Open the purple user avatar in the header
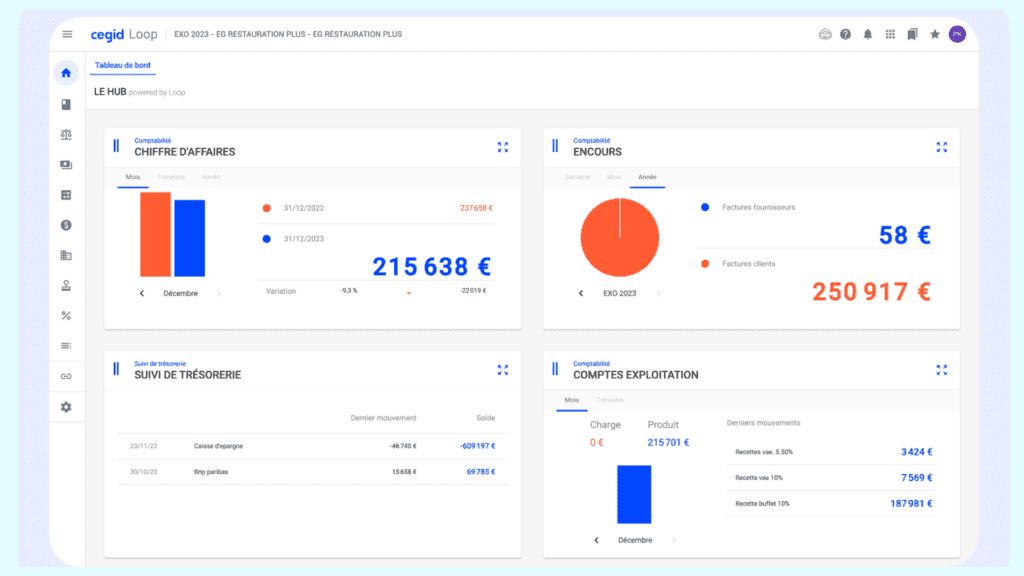Viewport: 1024px width, 576px height. (x=957, y=34)
